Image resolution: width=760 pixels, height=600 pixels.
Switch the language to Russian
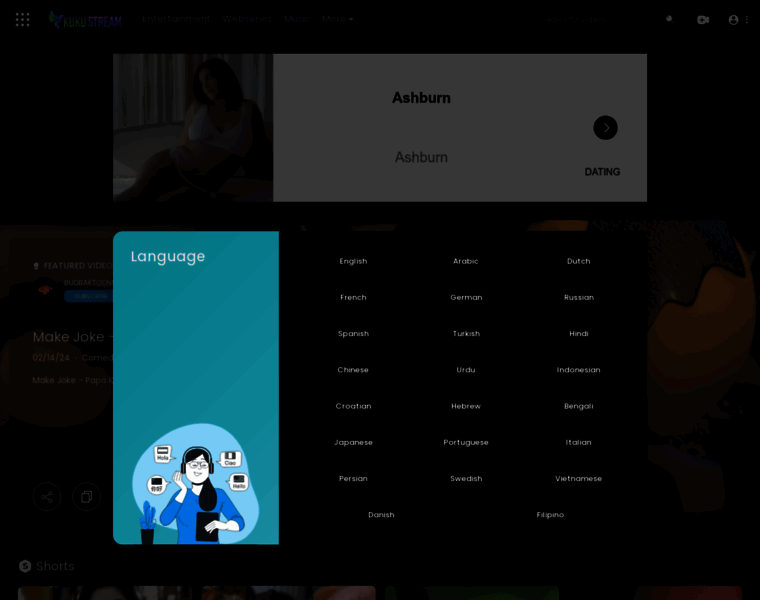[579, 298]
